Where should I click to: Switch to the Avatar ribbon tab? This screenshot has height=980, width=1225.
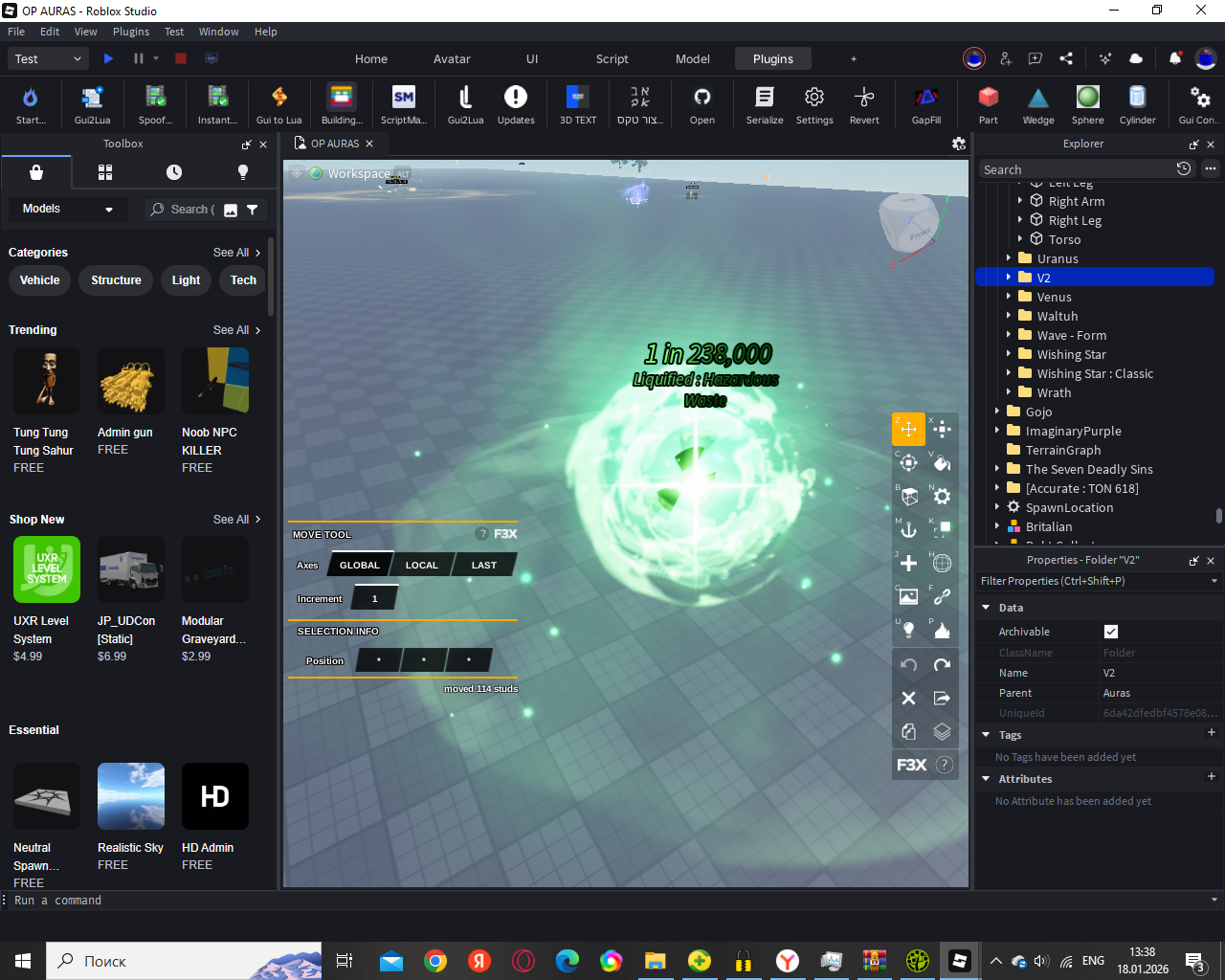coord(452,58)
